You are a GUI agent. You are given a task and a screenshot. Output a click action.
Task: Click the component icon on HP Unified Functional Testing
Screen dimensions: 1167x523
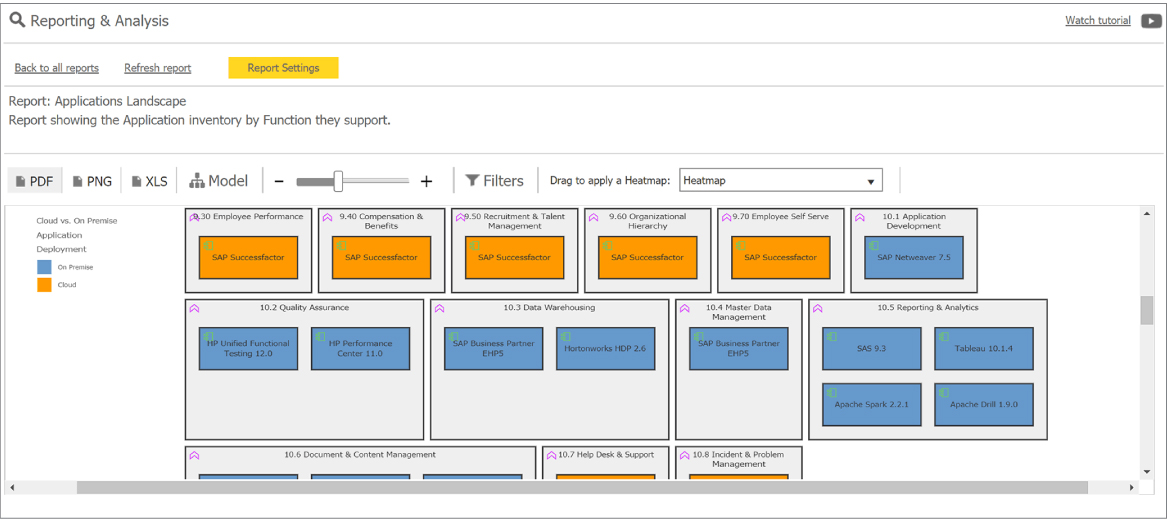pos(208,336)
